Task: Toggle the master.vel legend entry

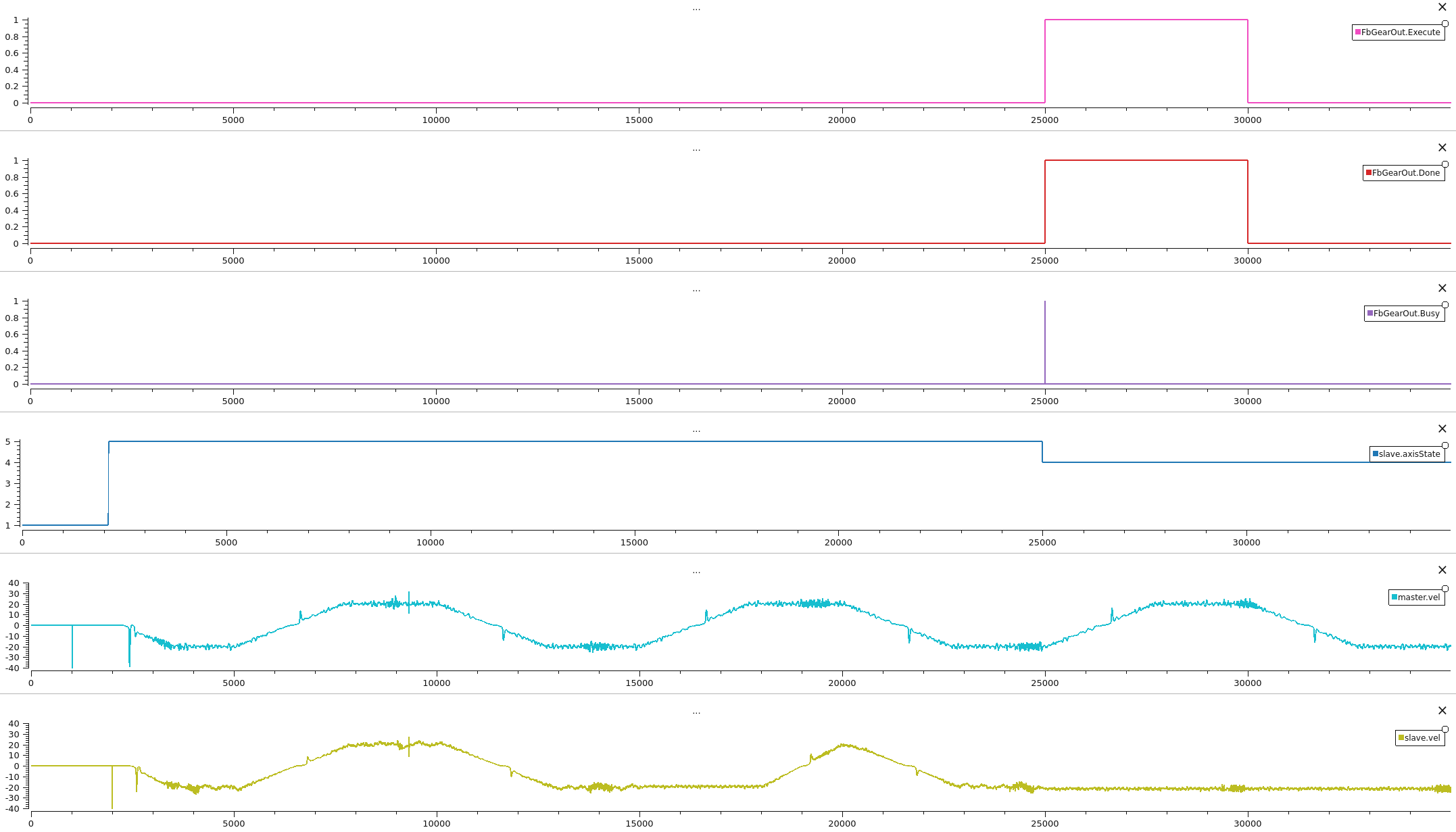Action: click(x=1418, y=597)
